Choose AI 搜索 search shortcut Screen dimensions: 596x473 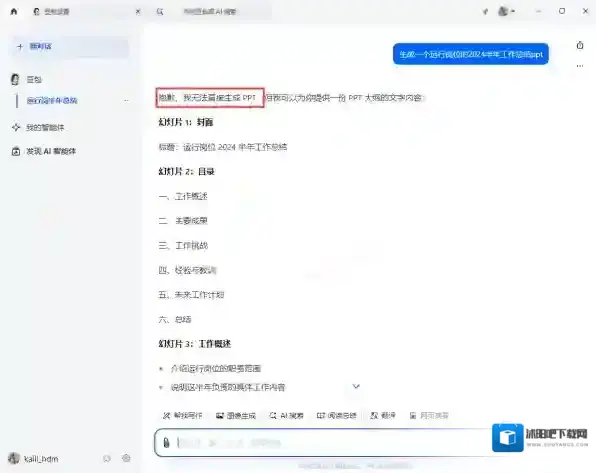coord(286,416)
